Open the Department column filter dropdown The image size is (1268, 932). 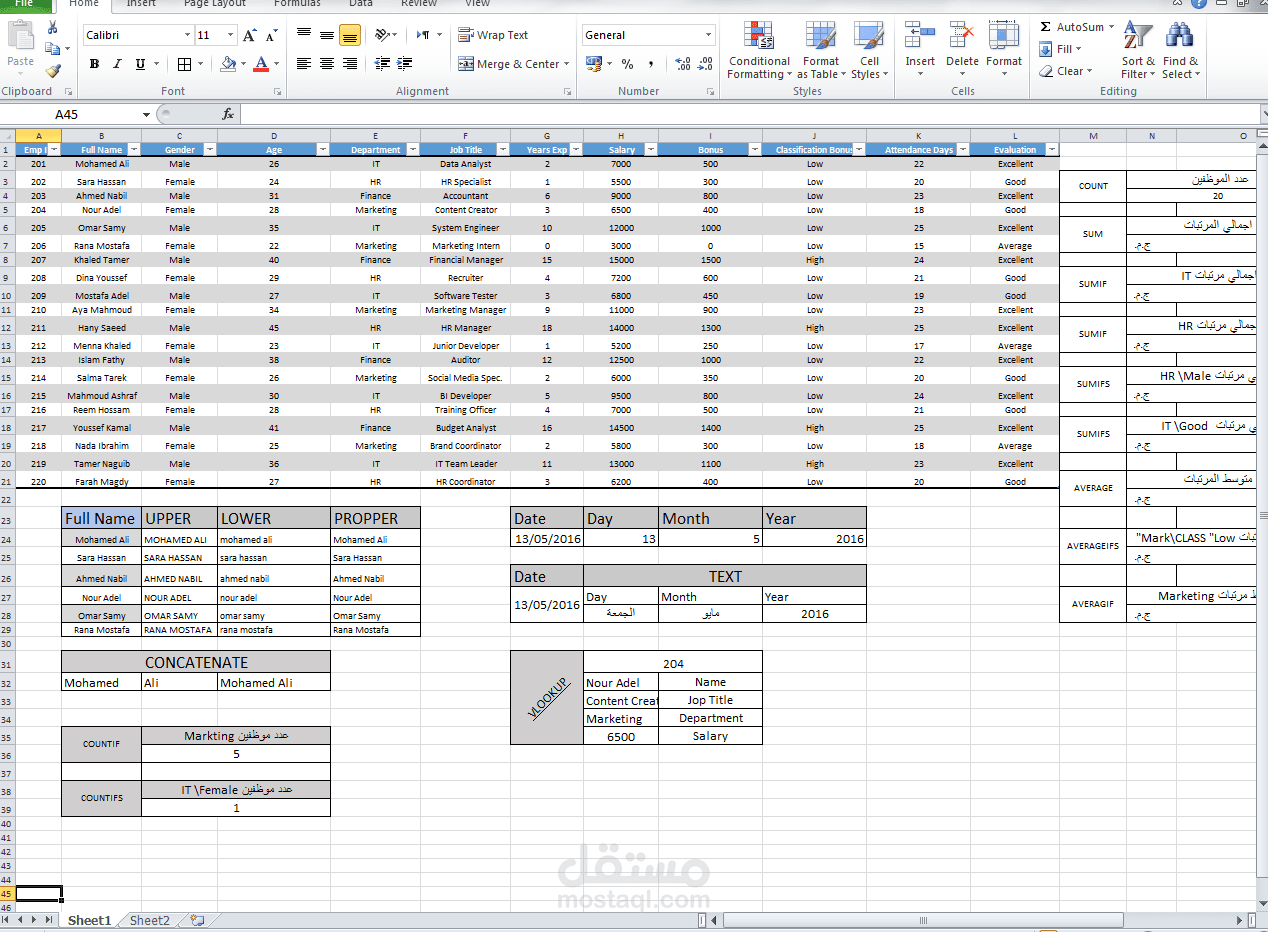[413, 150]
